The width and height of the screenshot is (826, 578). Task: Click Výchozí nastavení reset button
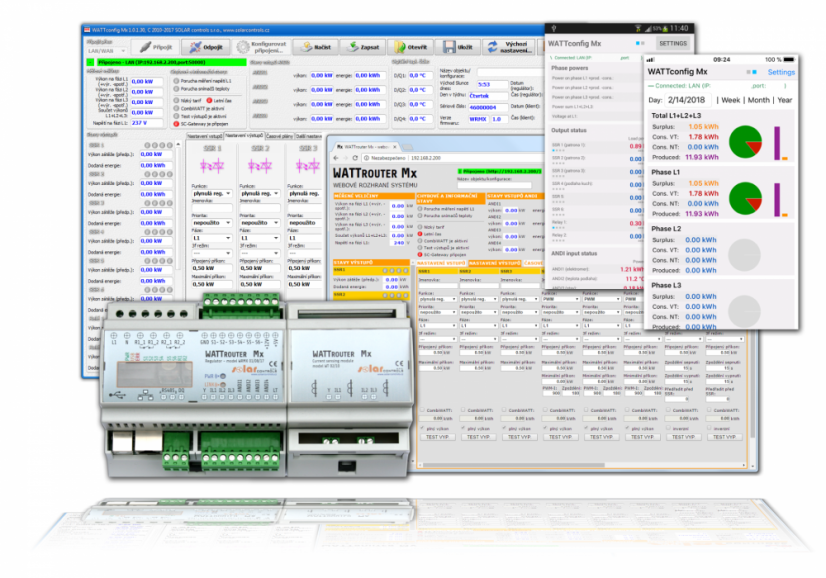(x=509, y=47)
